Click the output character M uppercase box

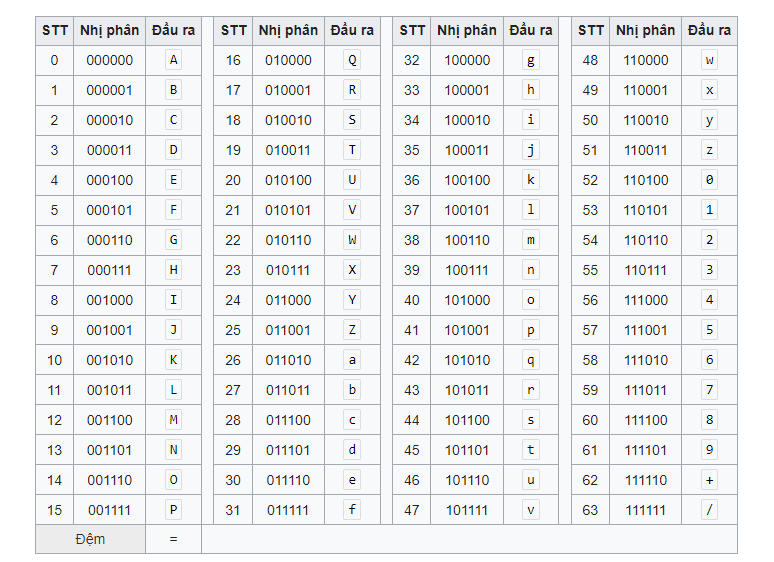174,420
